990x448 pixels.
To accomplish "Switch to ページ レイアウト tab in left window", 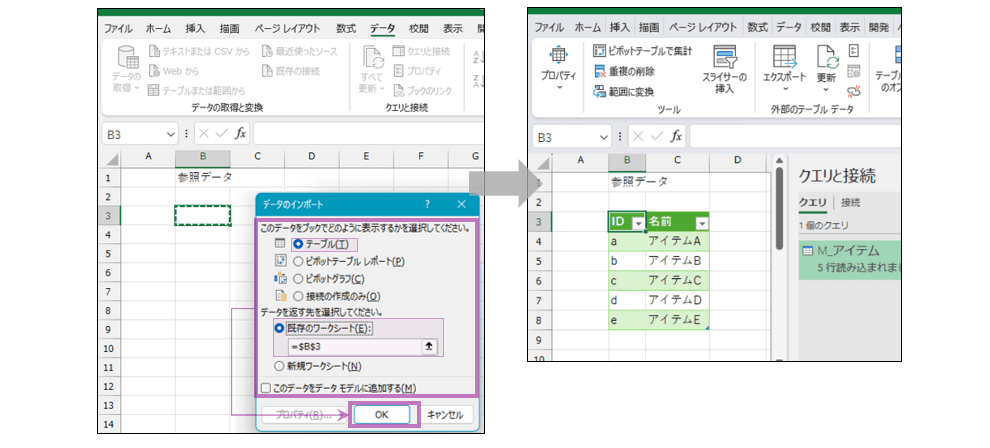I will point(287,28).
